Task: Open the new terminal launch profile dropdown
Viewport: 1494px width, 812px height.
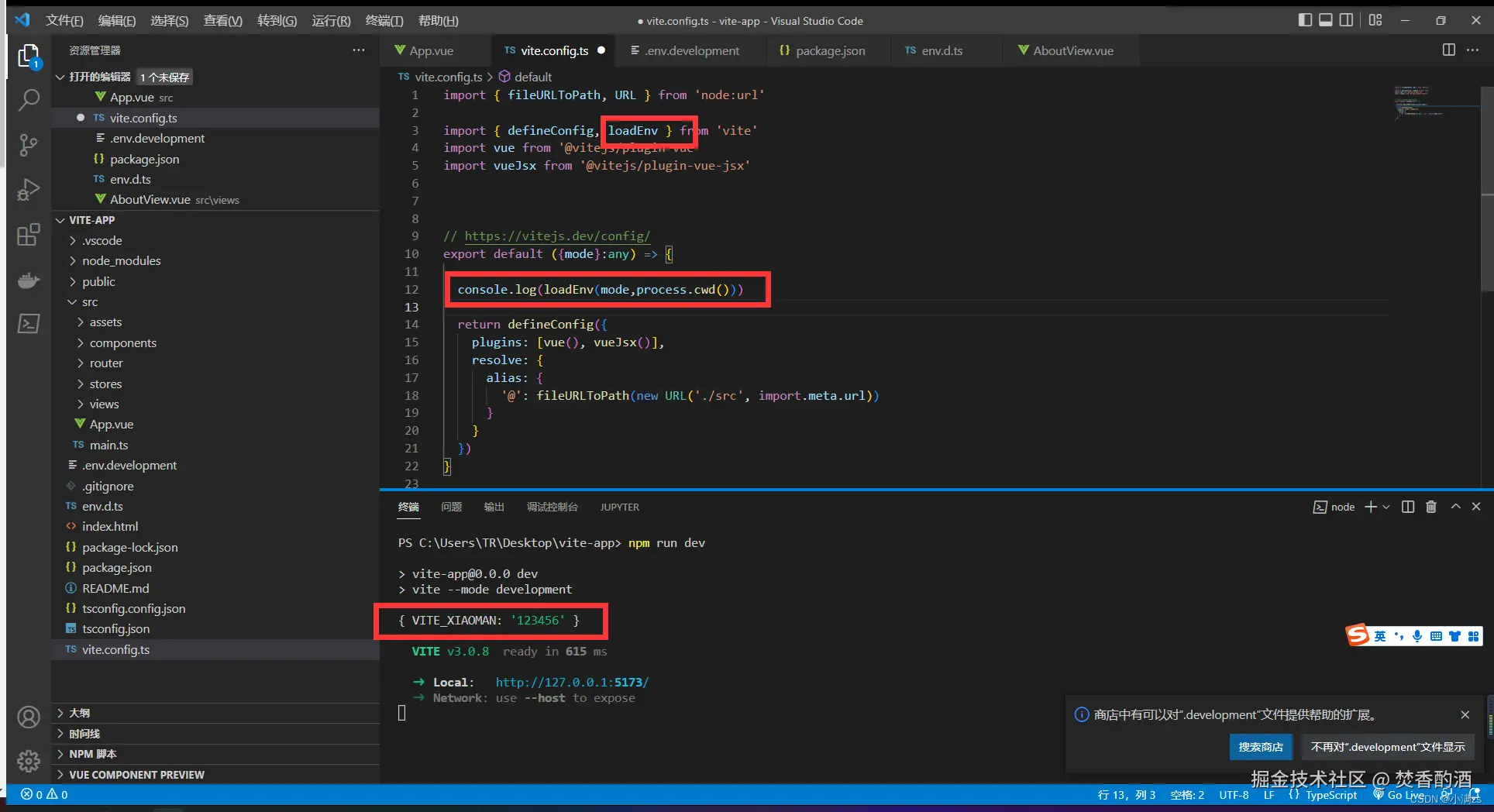Action: tap(1386, 507)
